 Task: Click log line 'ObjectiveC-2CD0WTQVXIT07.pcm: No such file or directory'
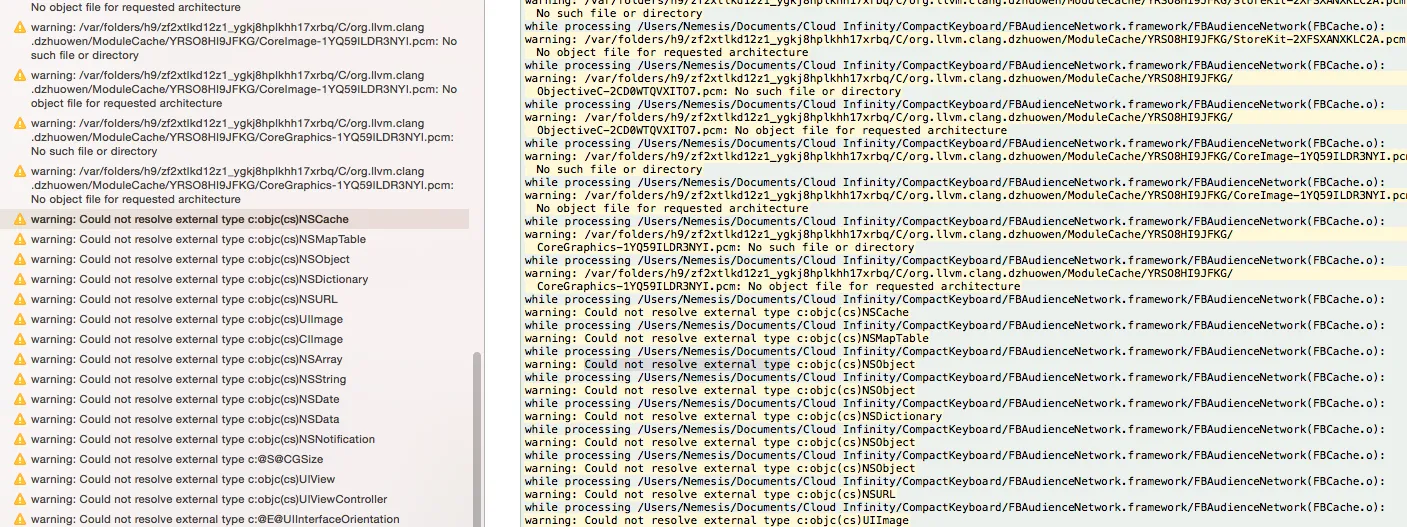(x=718, y=91)
